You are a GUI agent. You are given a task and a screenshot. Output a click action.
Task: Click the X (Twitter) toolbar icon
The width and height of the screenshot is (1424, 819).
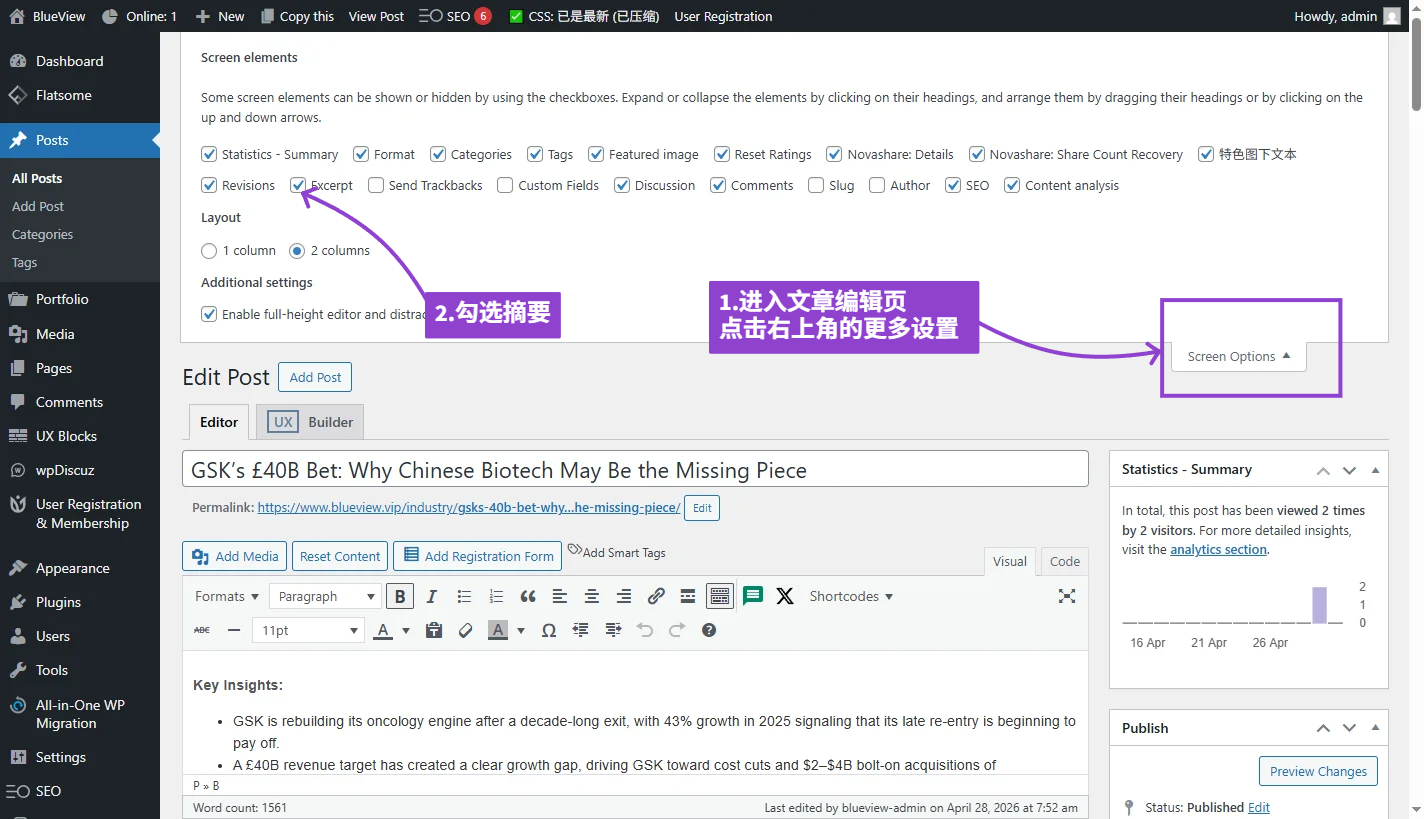pyautogui.click(x=785, y=596)
